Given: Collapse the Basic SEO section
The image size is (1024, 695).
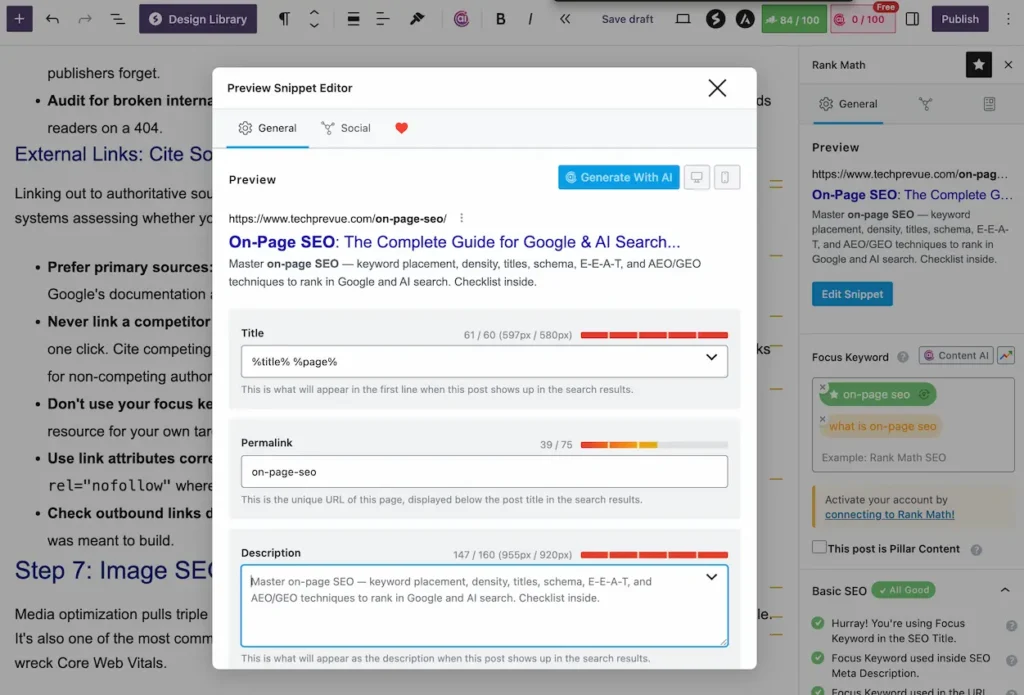Looking at the screenshot, I should [1004, 590].
